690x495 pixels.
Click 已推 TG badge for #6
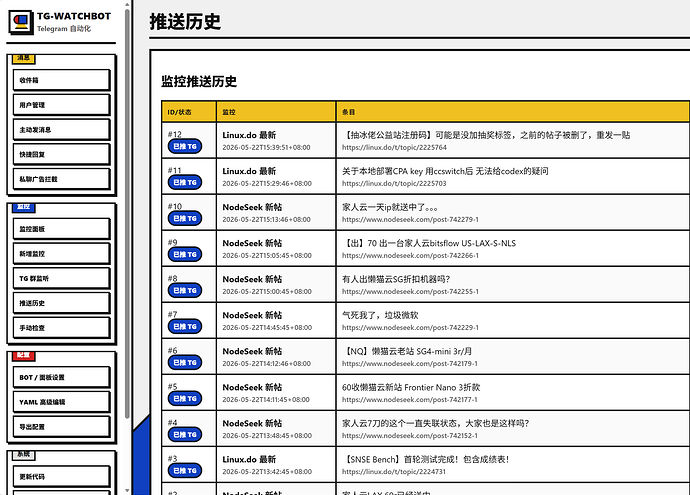[x=185, y=363]
